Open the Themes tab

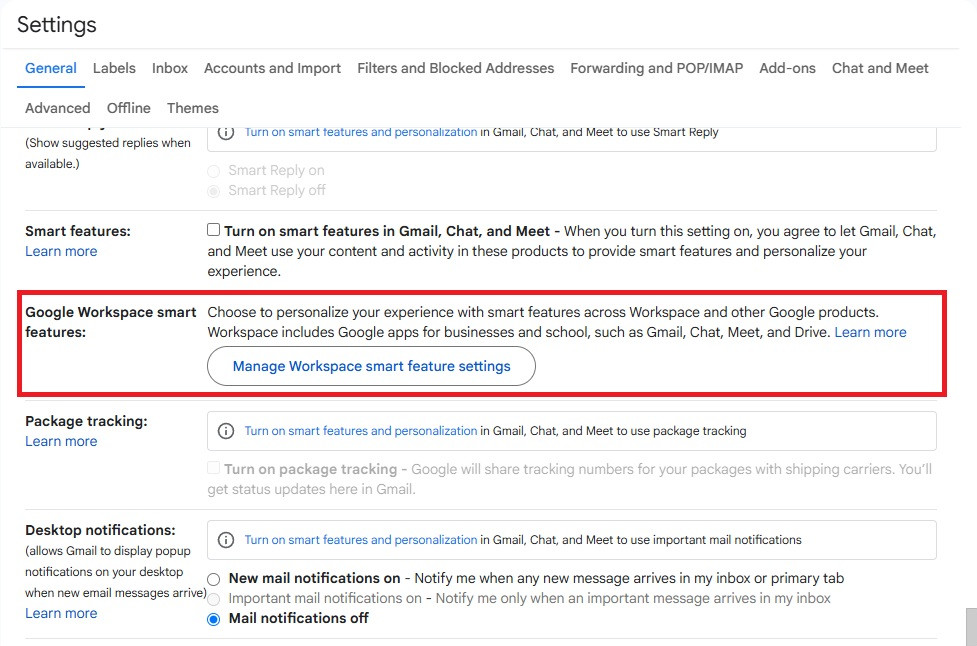point(193,108)
